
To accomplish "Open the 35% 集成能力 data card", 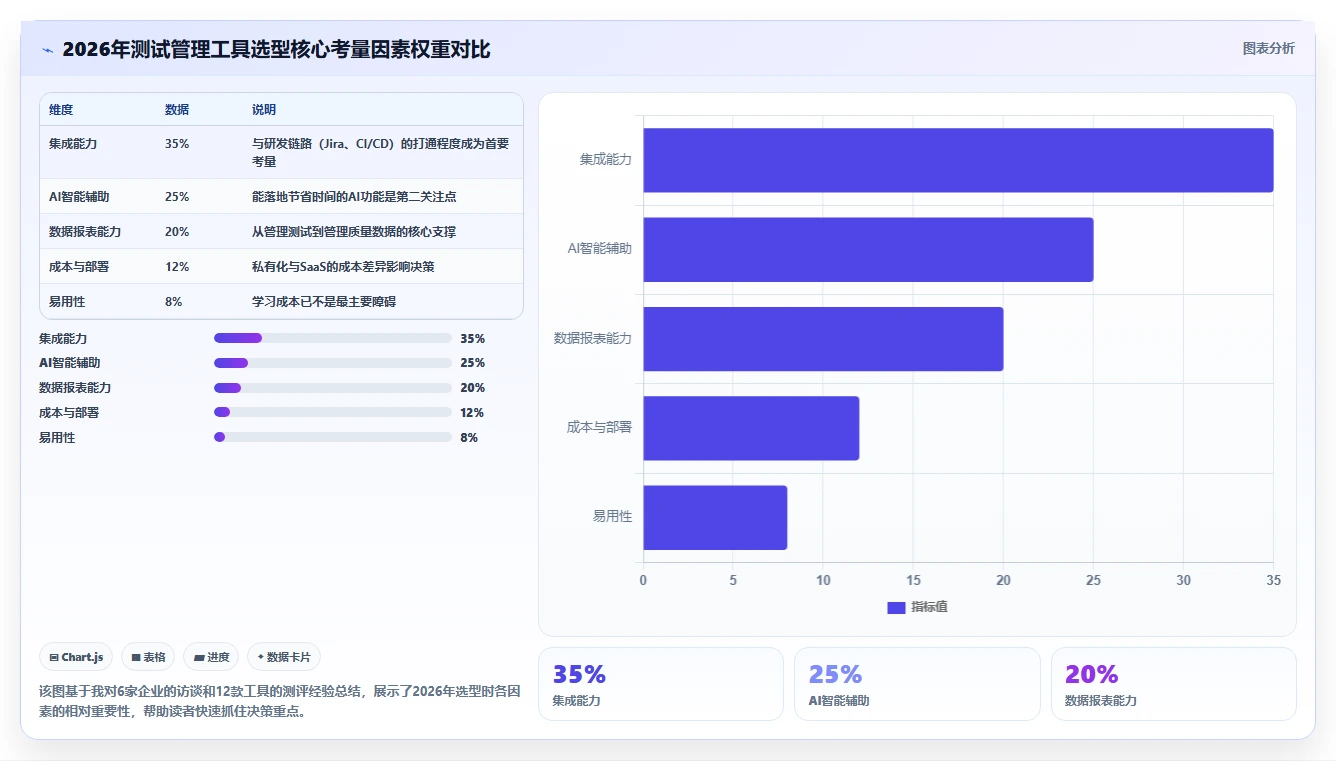I will [x=661, y=684].
